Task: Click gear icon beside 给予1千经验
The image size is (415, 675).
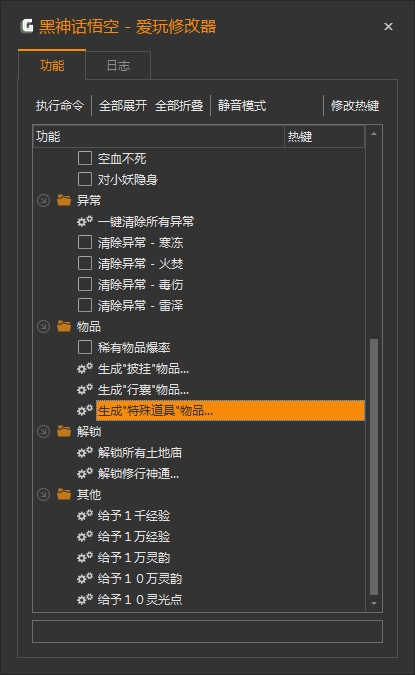Action: tap(85, 515)
